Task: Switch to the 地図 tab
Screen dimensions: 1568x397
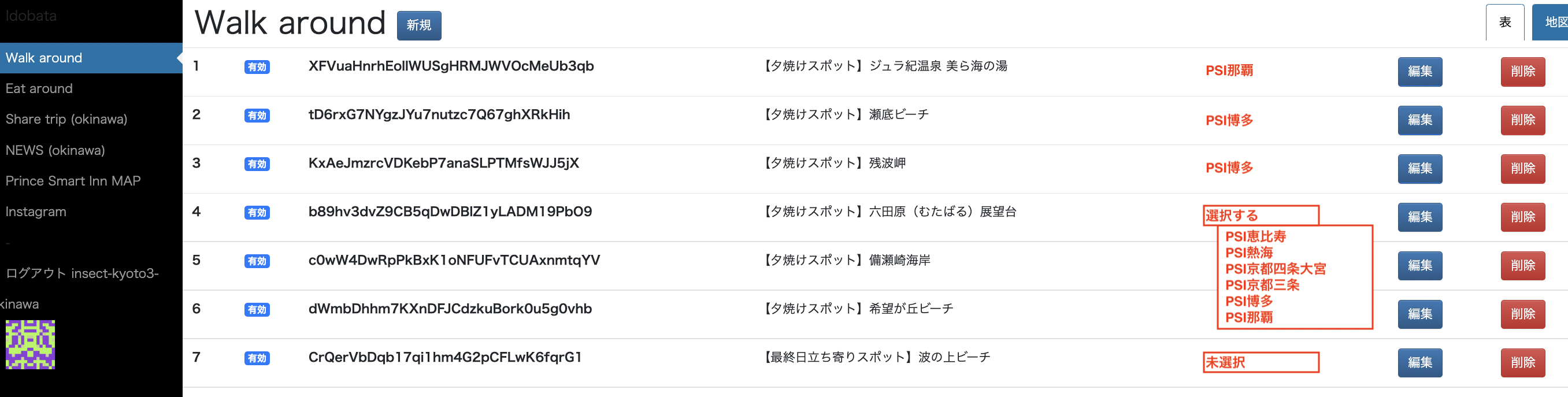Action: 1554,23
